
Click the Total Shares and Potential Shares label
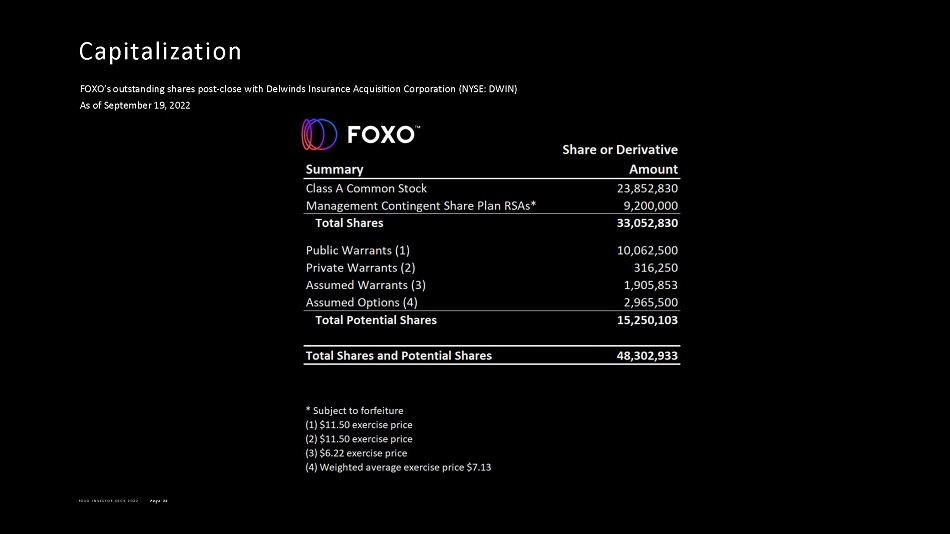(399, 356)
